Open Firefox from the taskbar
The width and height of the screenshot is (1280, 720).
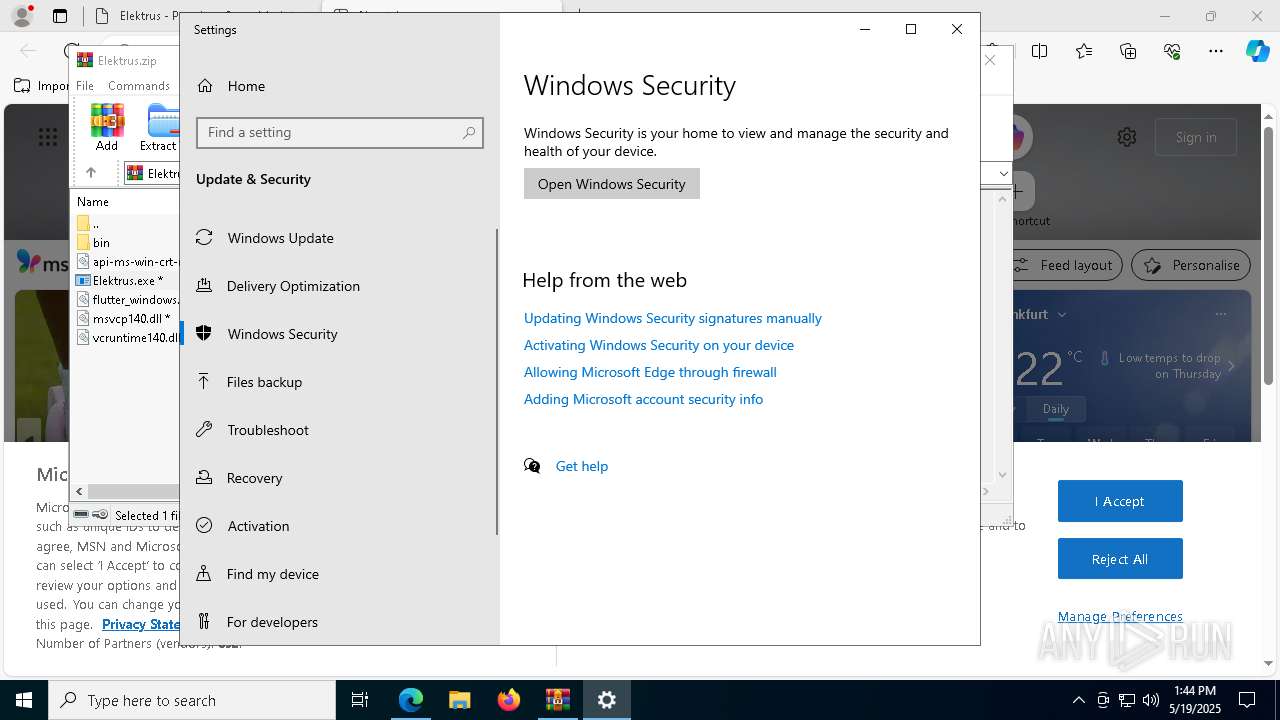pos(509,700)
